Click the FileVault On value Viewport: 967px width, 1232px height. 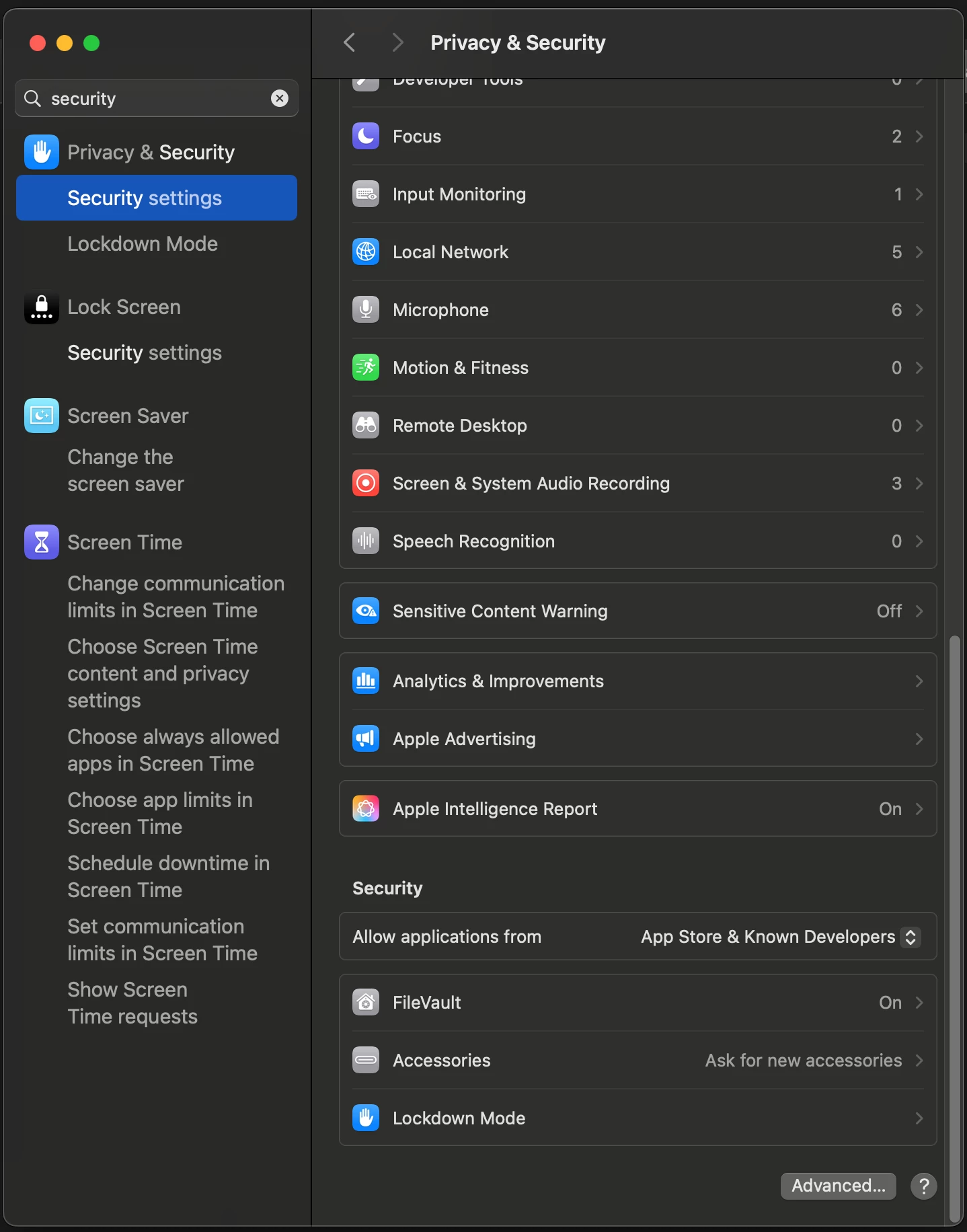click(890, 1003)
